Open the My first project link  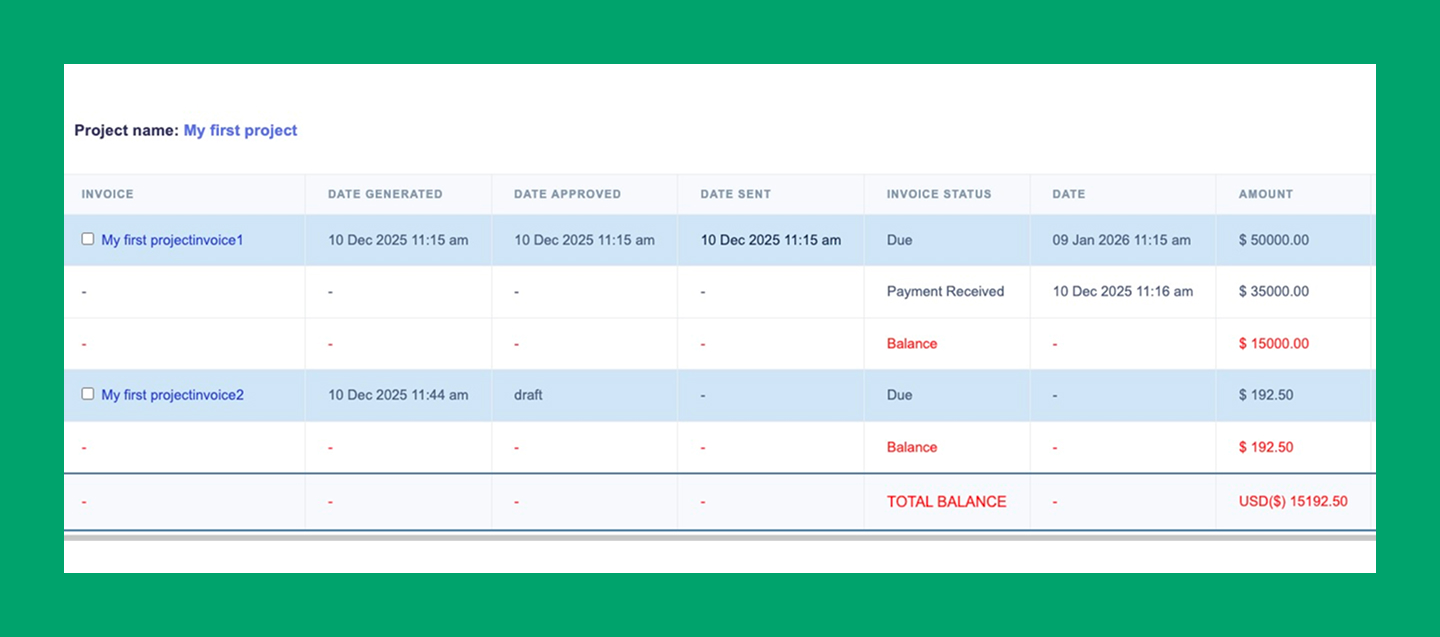click(x=240, y=130)
